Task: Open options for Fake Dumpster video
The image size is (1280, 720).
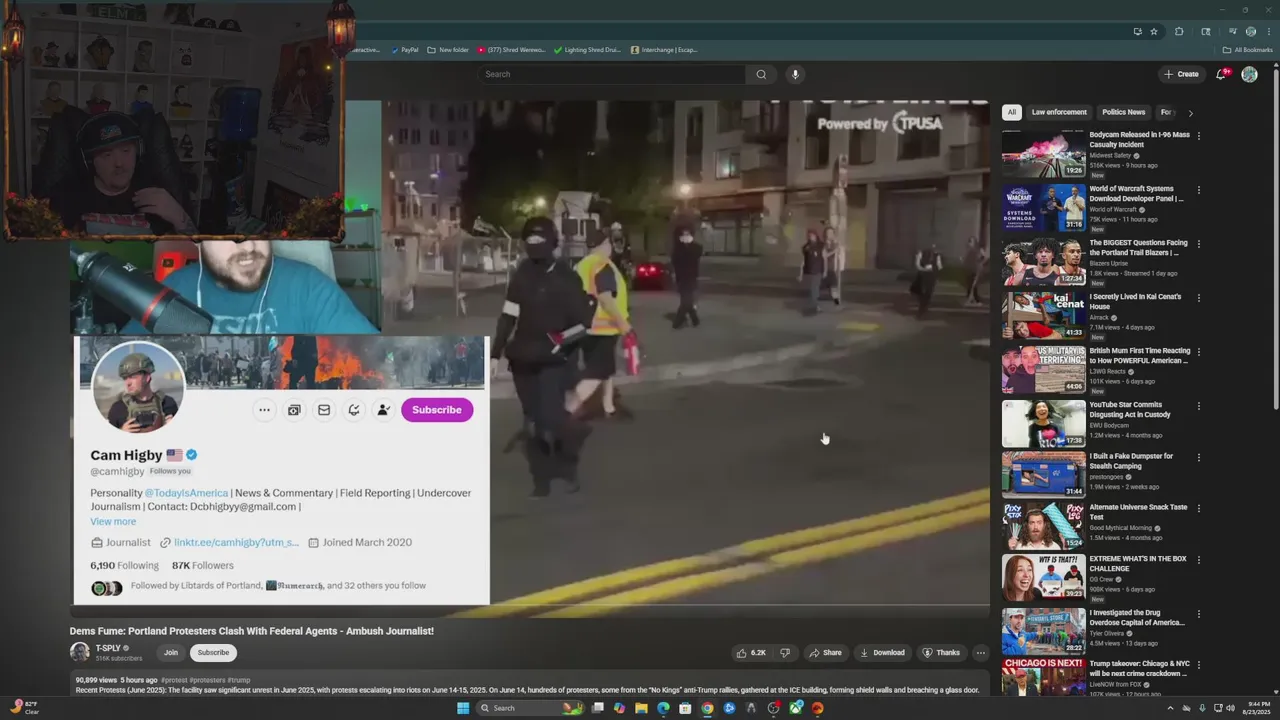Action: pos(1199,458)
